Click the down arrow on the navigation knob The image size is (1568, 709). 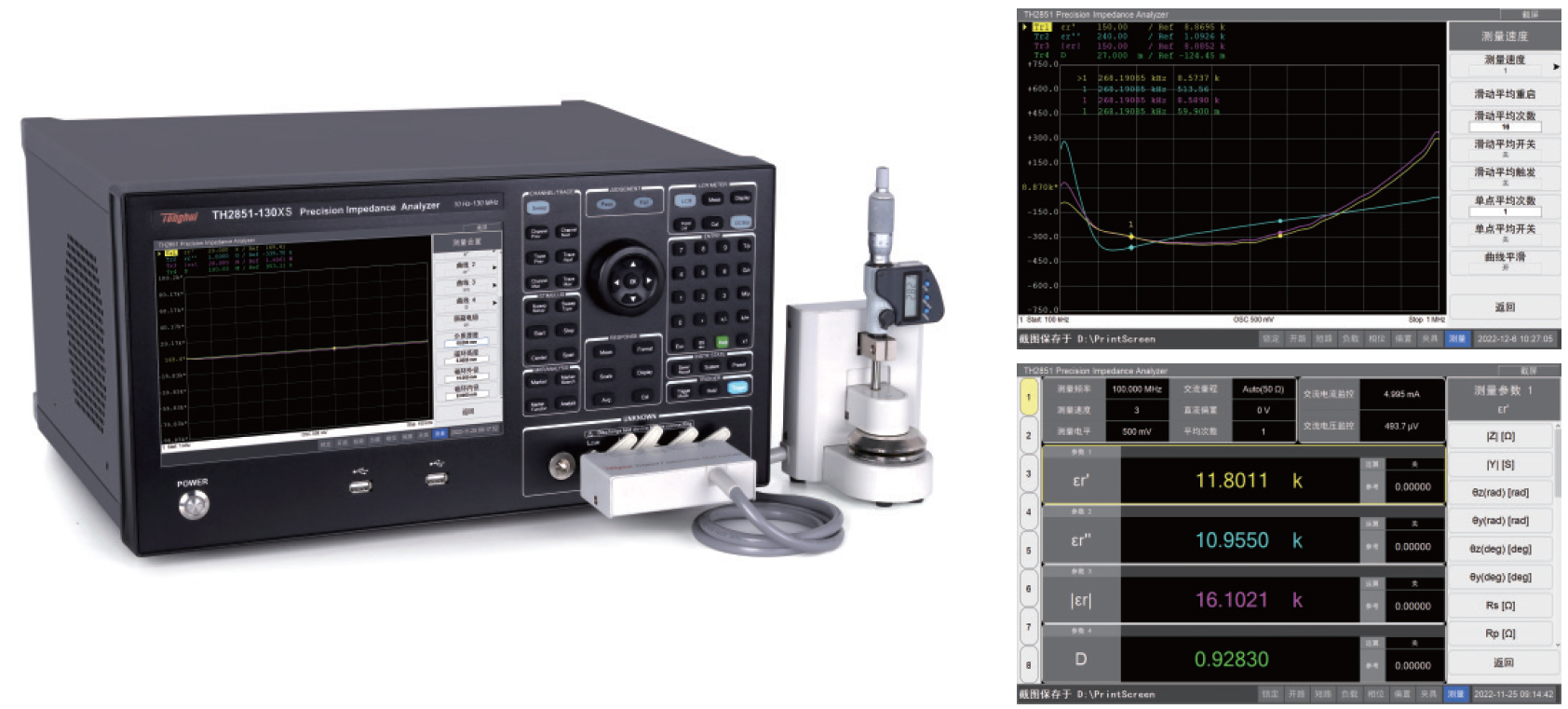[633, 298]
